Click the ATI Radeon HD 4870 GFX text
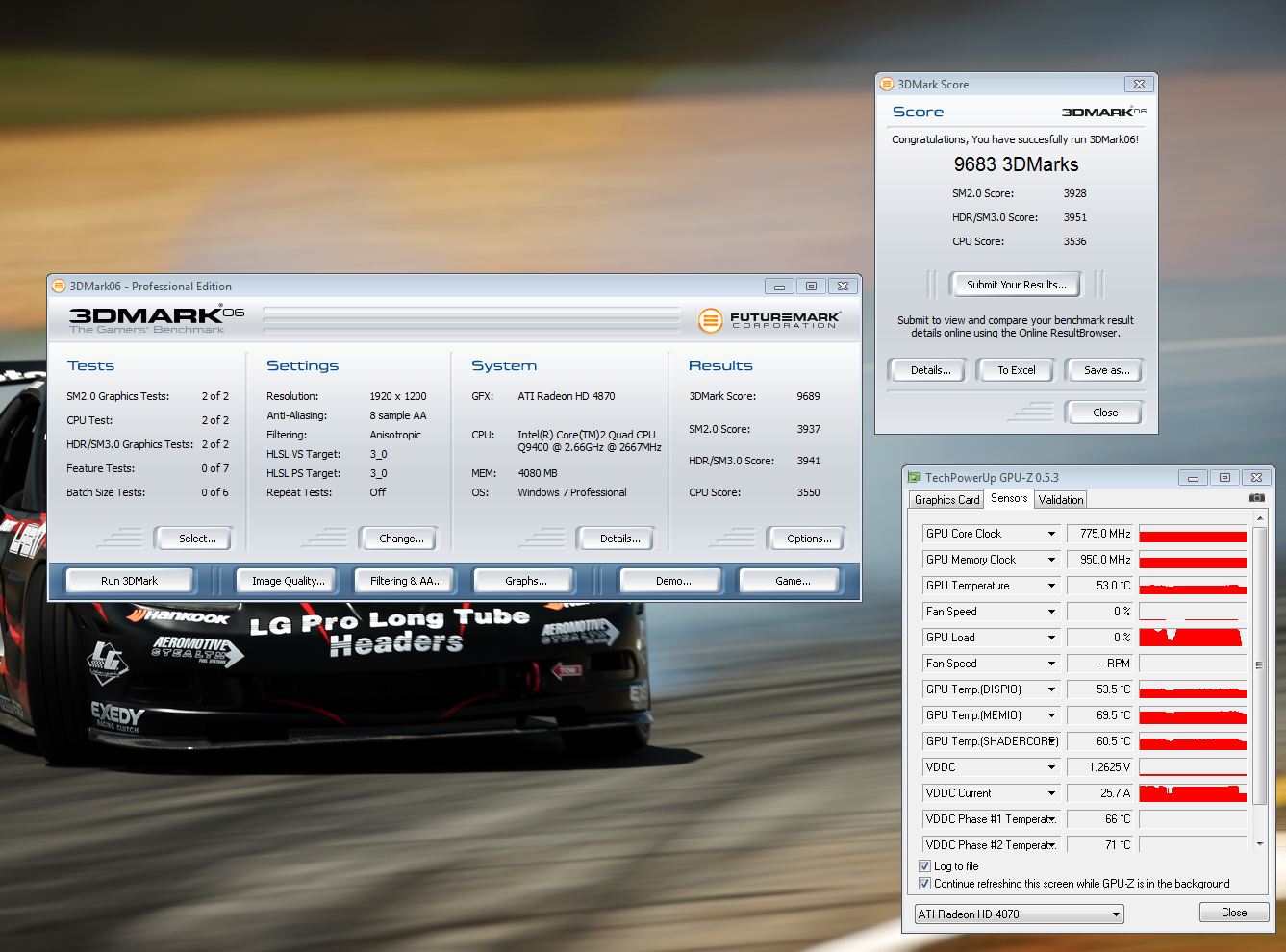Screen dimensions: 1286x952 click(566, 396)
